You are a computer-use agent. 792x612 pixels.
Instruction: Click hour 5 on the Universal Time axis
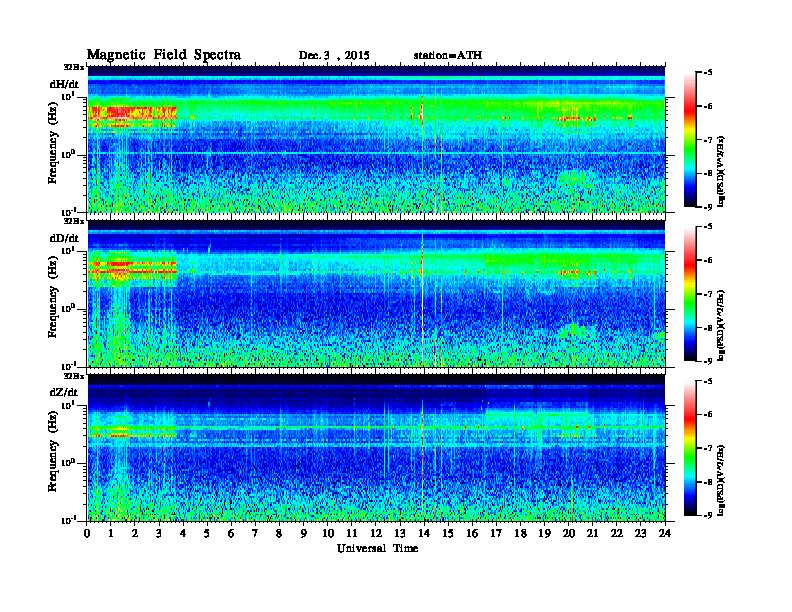coord(208,533)
